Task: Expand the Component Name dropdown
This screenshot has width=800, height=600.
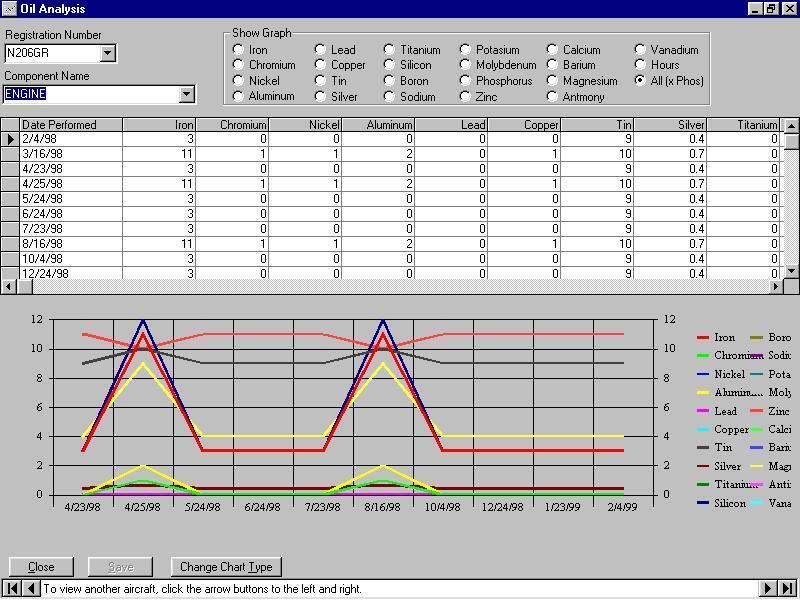Action: [185, 94]
